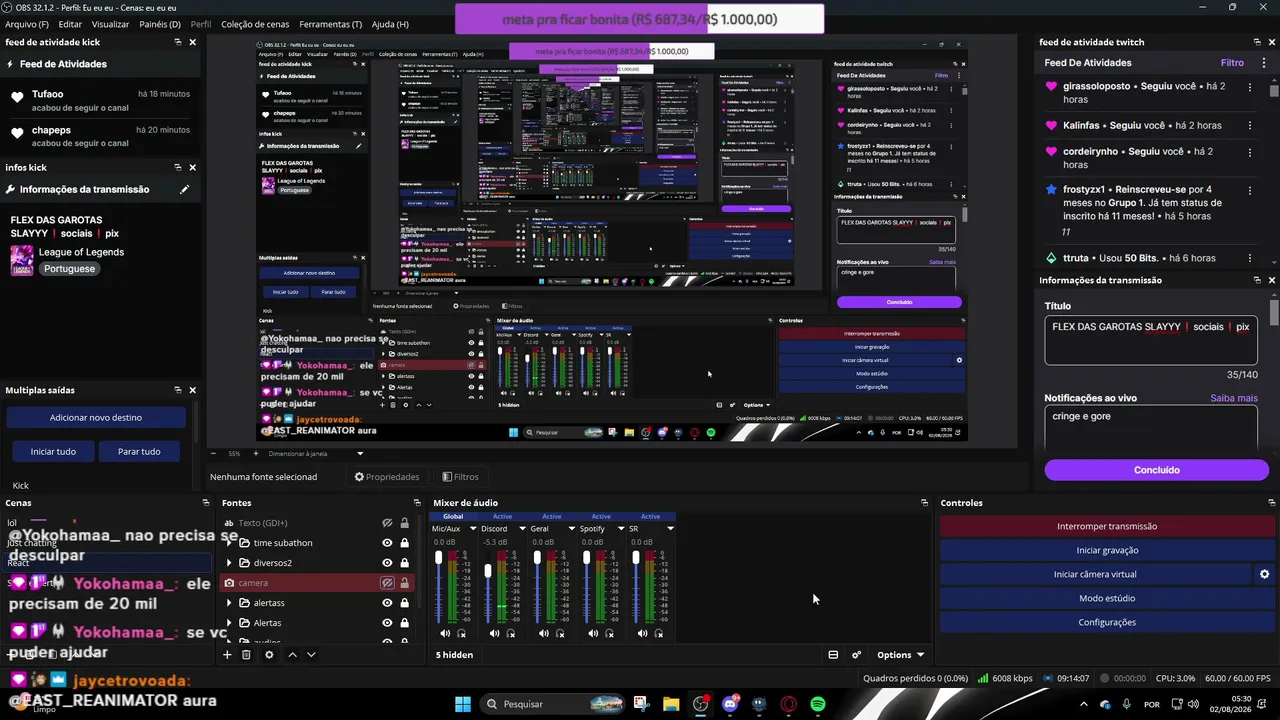The width and height of the screenshot is (1280, 720).
Task: Open more options for Kalinfas follow event
Action: [1250, 126]
